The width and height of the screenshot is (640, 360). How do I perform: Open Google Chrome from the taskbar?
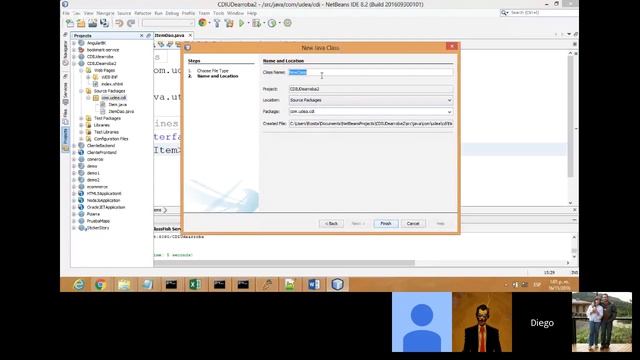click(100, 284)
